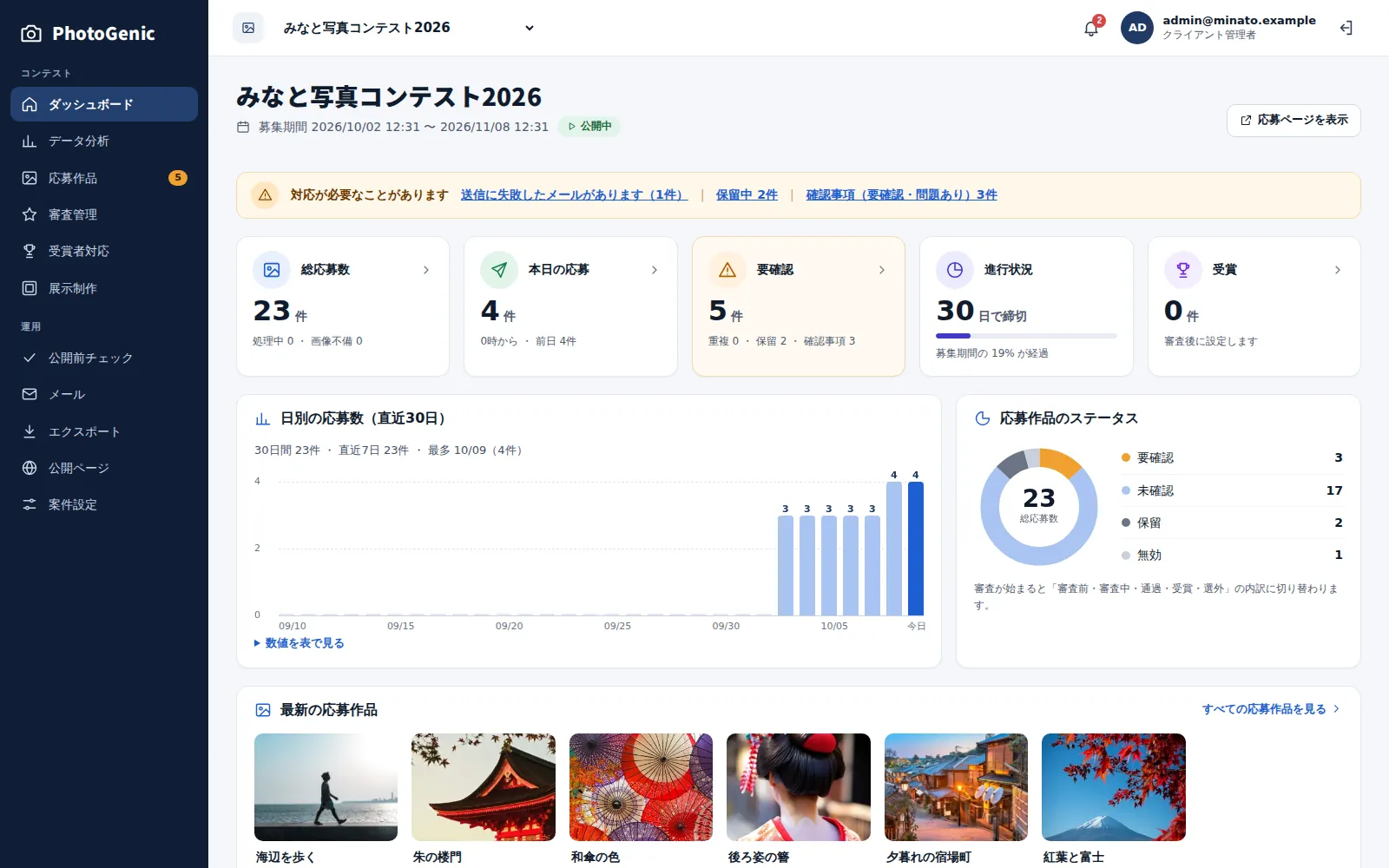The width and height of the screenshot is (1389, 868).
Task: Click the warning icon in alert banner
Action: [x=265, y=195]
